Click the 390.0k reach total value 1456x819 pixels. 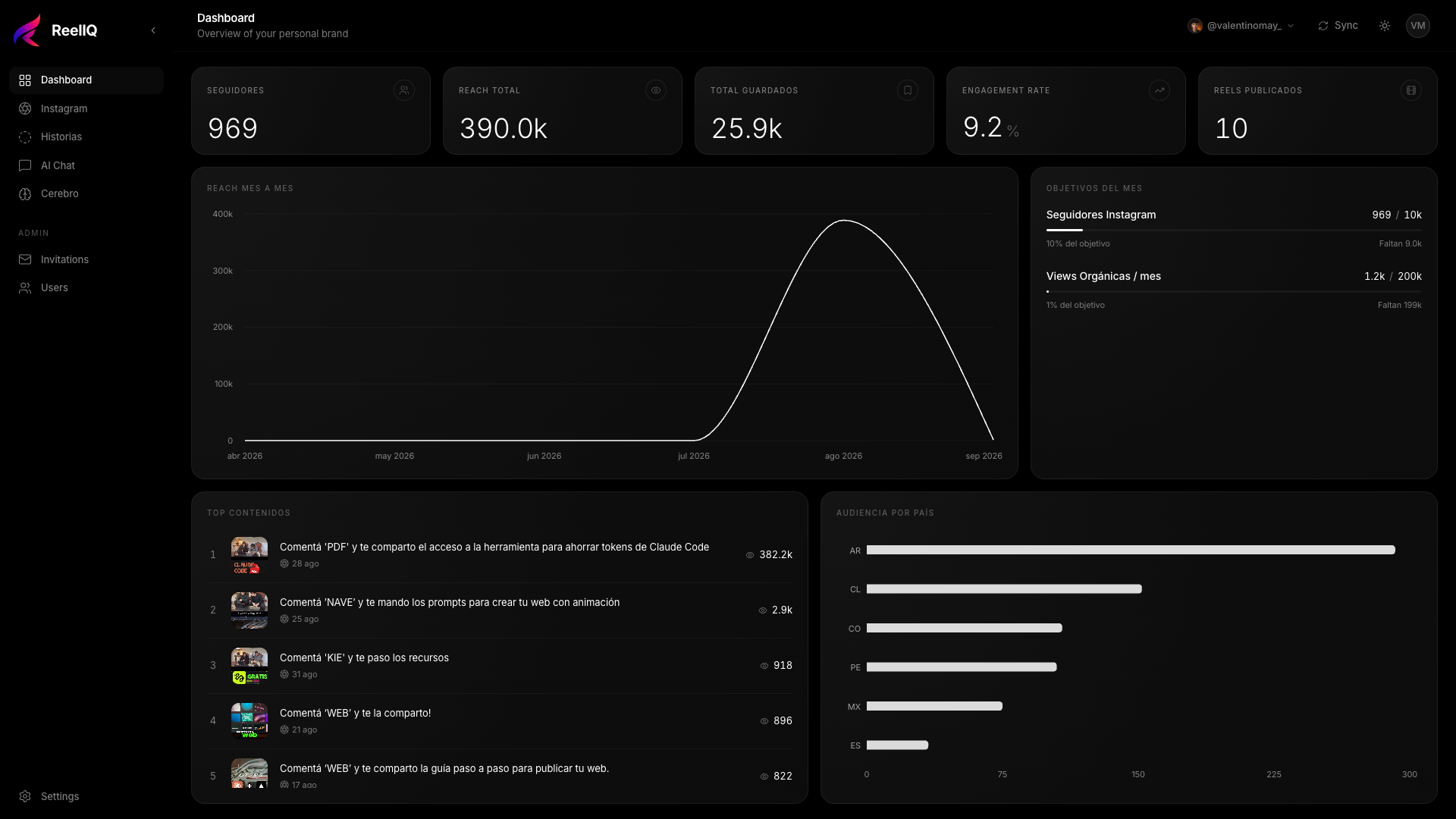[504, 128]
